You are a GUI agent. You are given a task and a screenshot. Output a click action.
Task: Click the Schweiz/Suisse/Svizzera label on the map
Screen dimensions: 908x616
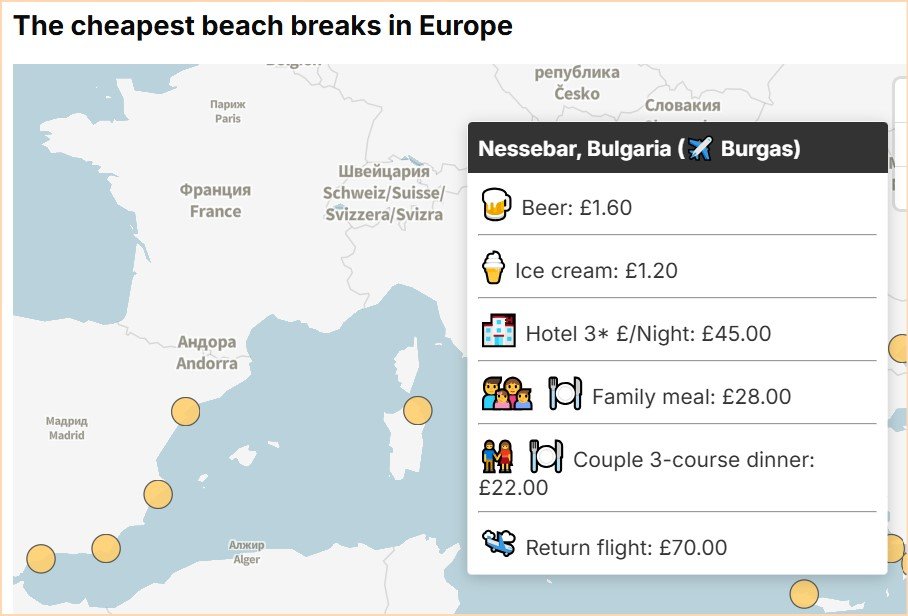point(383,192)
